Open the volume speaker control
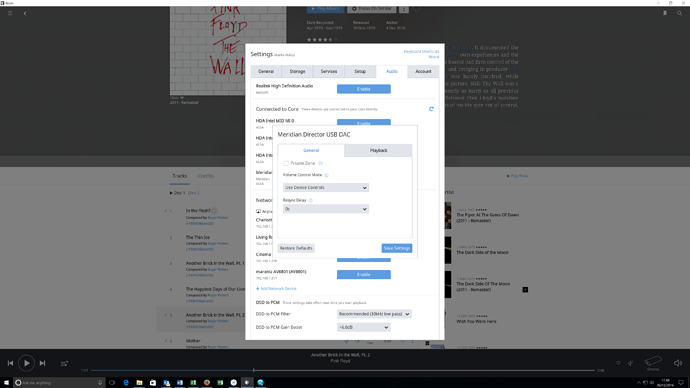 pyautogui.click(x=678, y=363)
